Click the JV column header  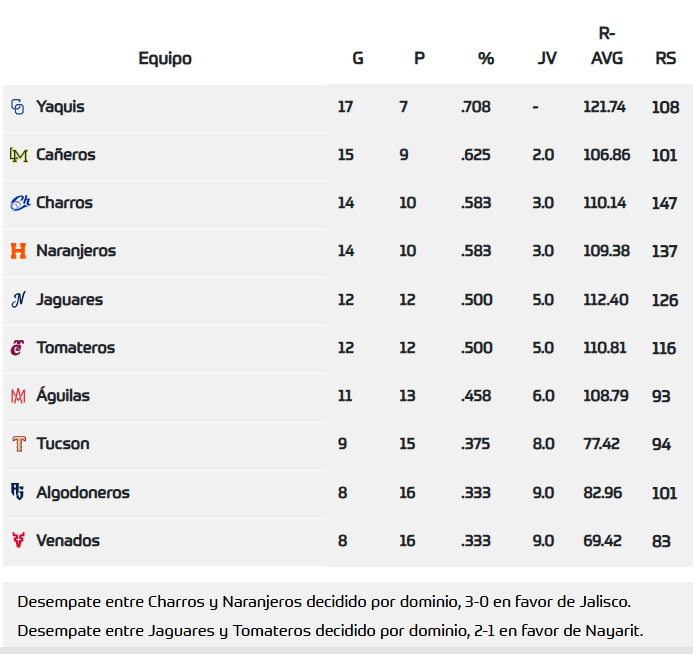[x=547, y=58]
